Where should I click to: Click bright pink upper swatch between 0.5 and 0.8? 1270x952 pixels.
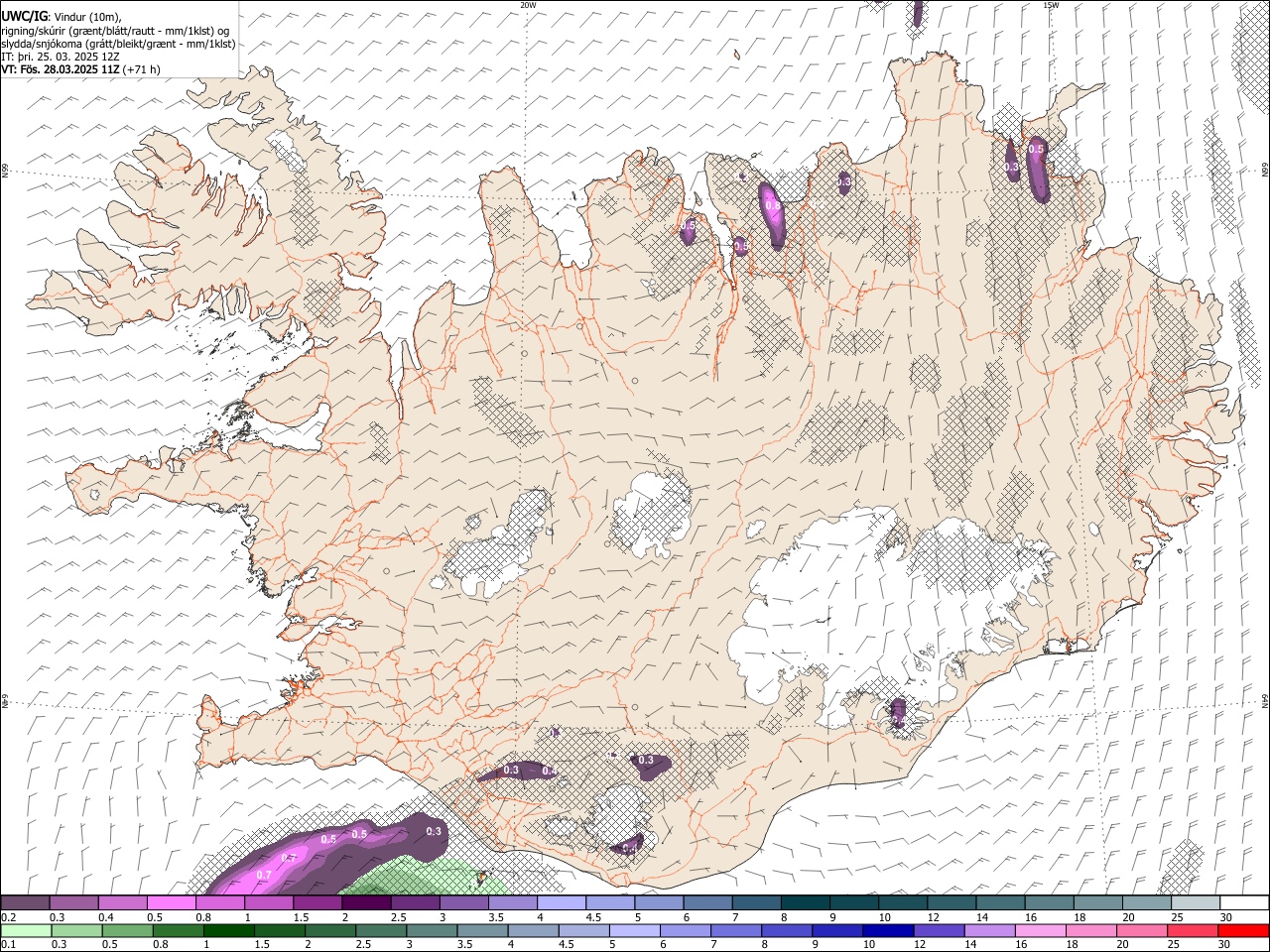tap(171, 902)
